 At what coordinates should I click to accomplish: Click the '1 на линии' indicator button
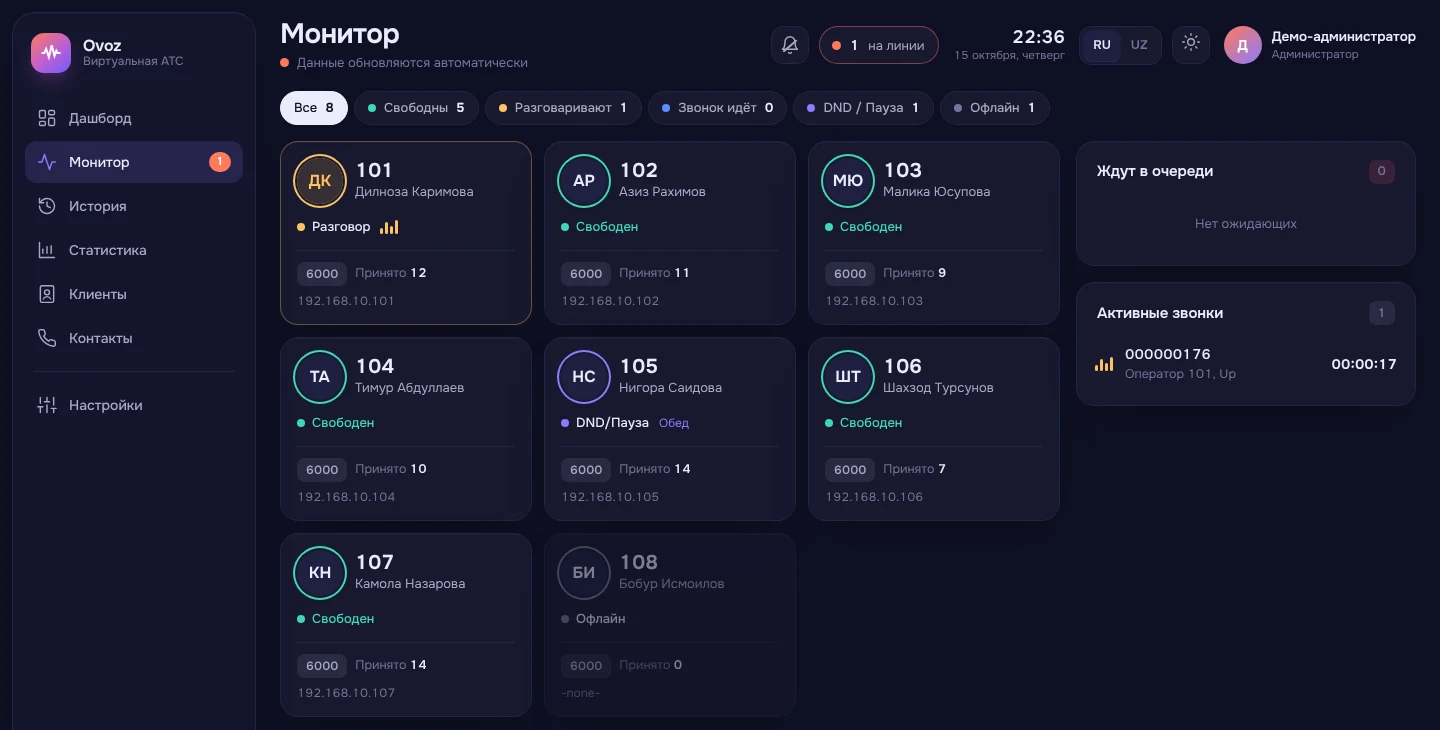pyautogui.click(x=879, y=45)
